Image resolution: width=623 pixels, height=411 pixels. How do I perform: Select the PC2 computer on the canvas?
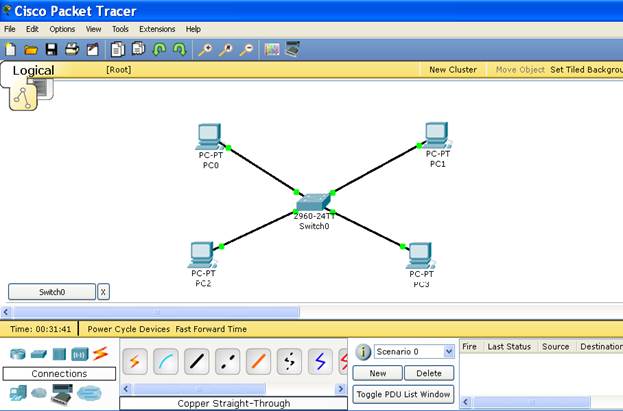pyautogui.click(x=202, y=255)
